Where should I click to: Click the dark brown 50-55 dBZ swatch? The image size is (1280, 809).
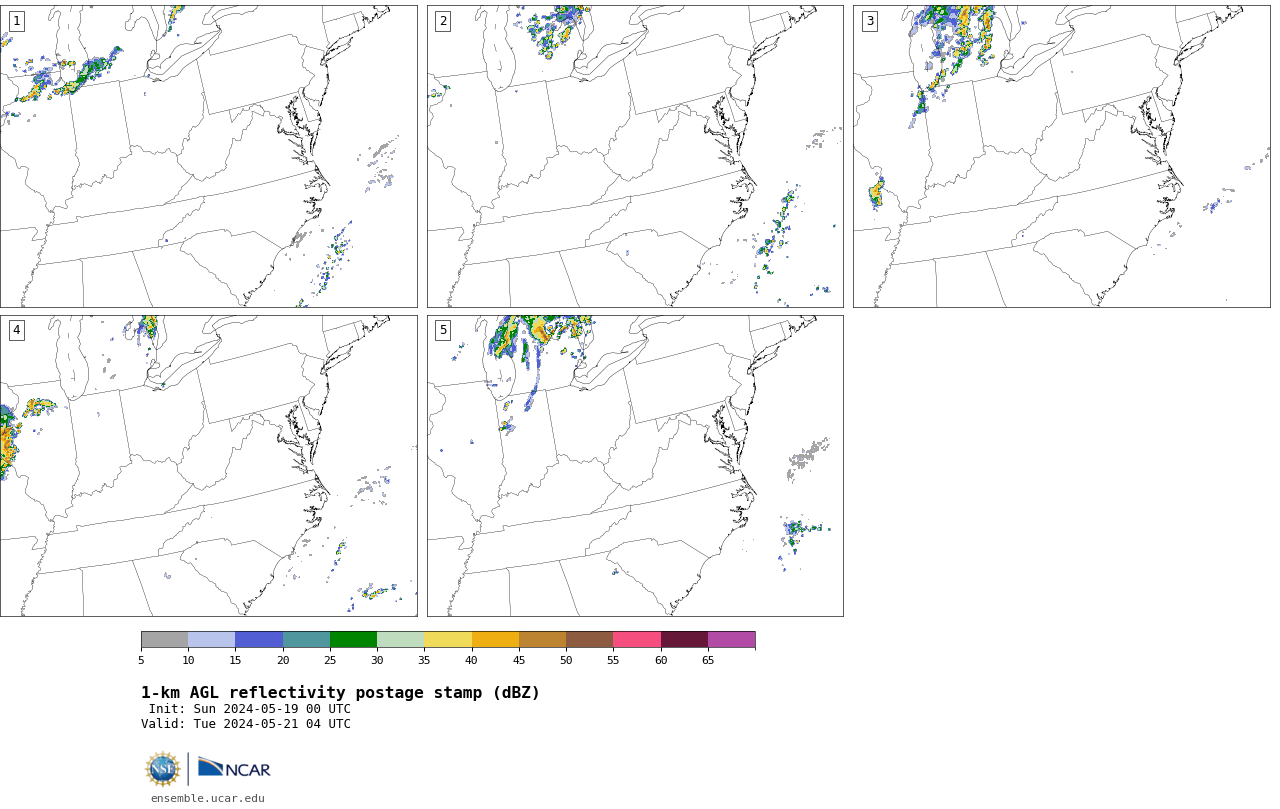tap(590, 640)
